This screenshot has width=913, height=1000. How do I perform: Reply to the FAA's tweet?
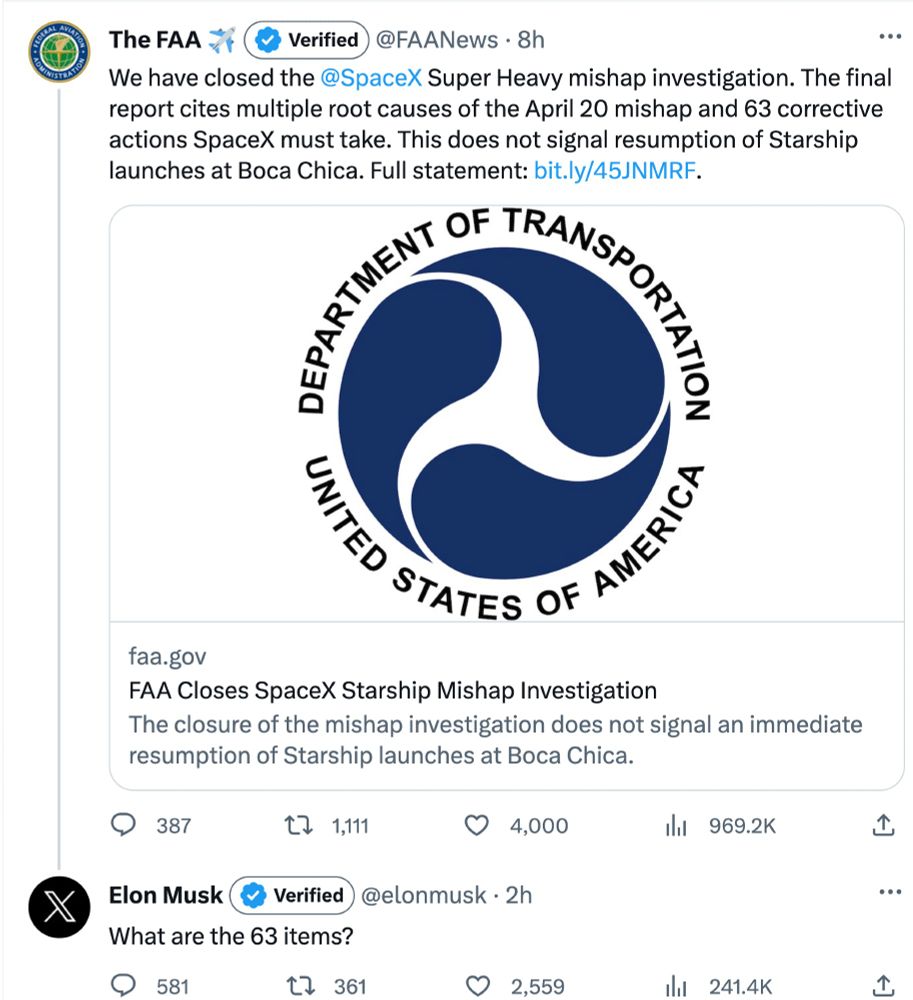[x=122, y=825]
